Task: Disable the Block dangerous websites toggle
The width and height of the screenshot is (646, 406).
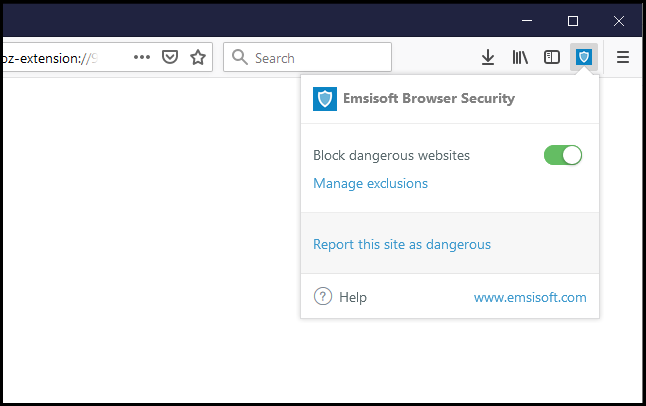Action: click(x=563, y=155)
